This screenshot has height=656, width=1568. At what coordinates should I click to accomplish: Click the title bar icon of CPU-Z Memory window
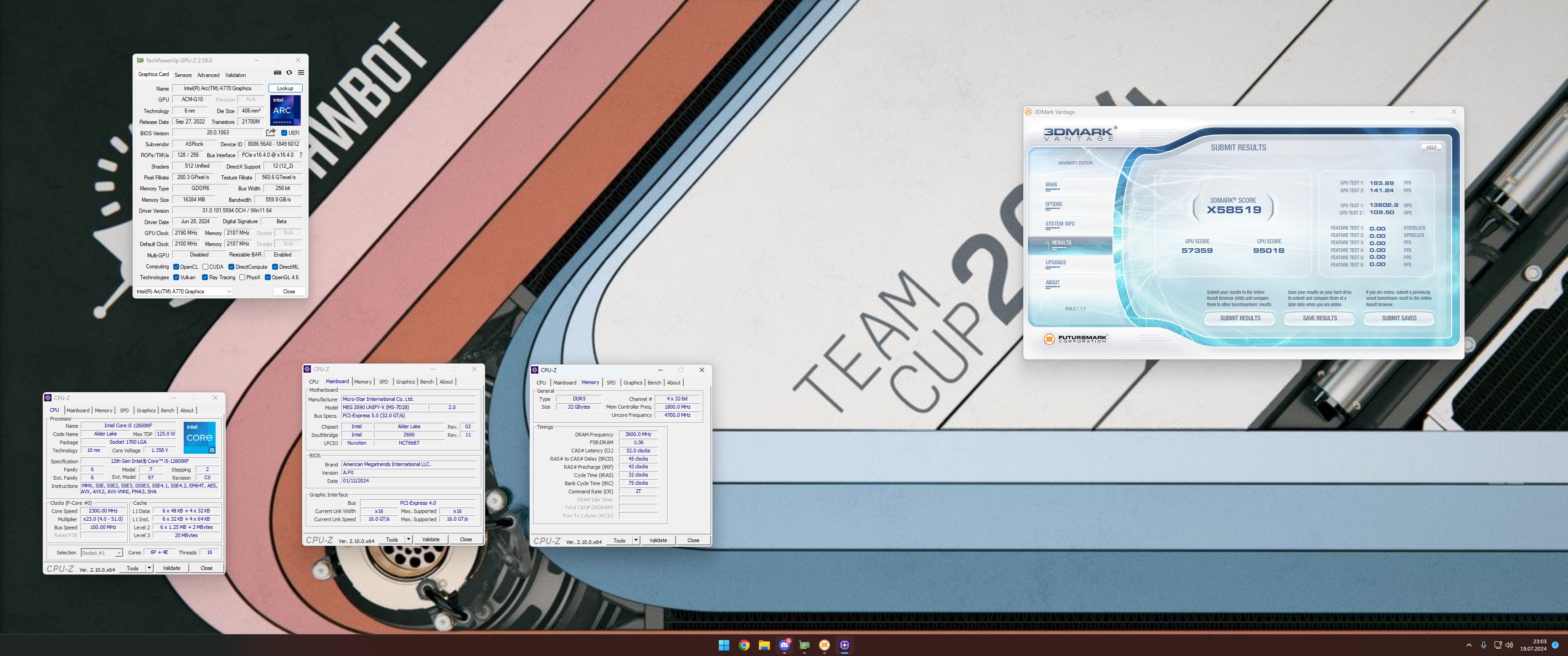pos(535,370)
